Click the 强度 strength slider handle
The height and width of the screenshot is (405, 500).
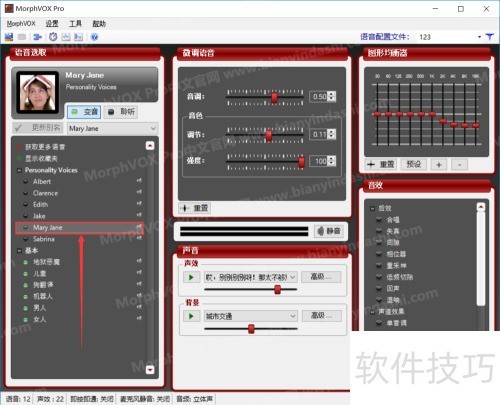(x=301, y=162)
